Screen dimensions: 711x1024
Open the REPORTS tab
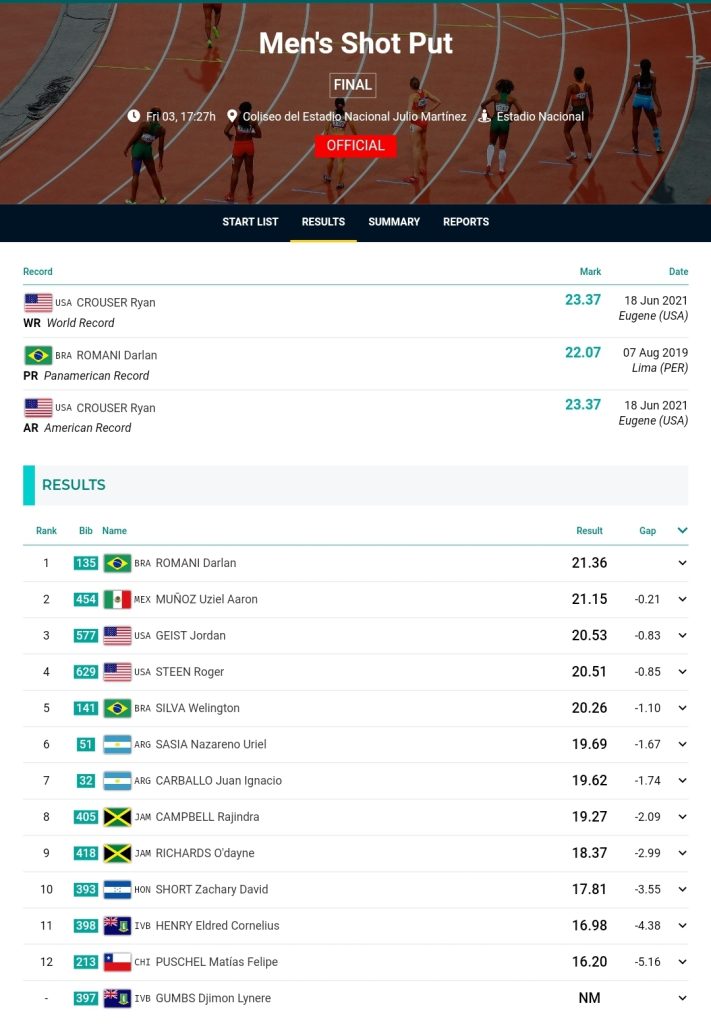point(466,222)
